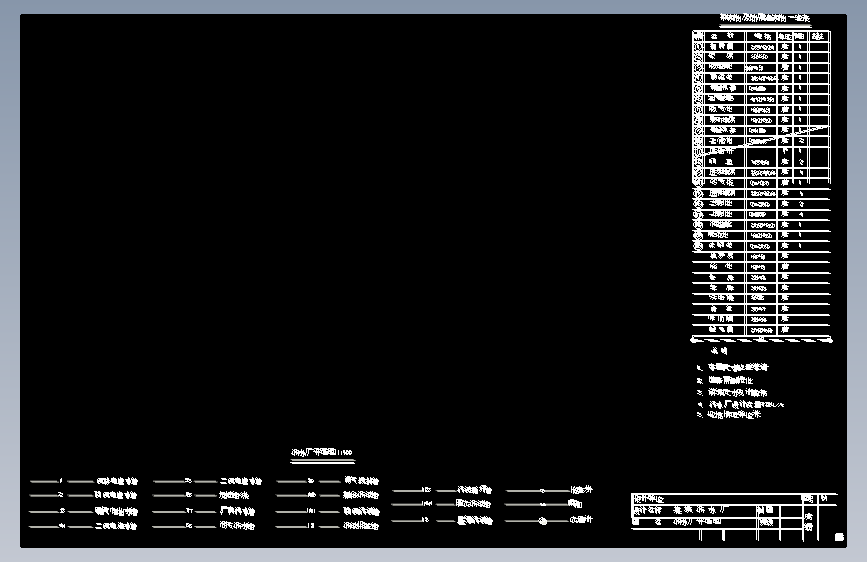Screen dimensions: 867x562
Task: Click note item number 4 in the notes list
Action: tap(741, 404)
